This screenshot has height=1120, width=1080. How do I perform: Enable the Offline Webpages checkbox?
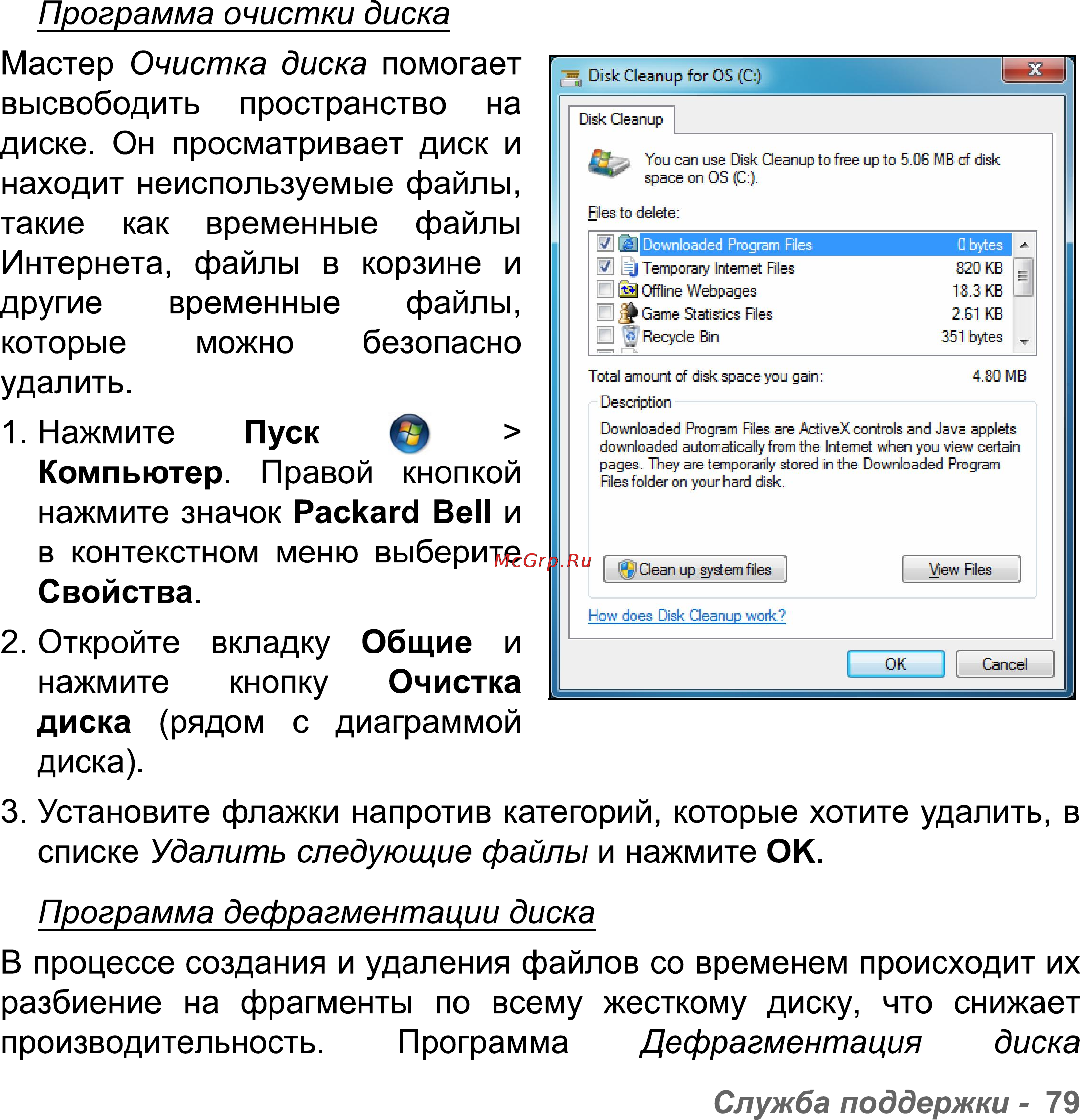(x=605, y=290)
